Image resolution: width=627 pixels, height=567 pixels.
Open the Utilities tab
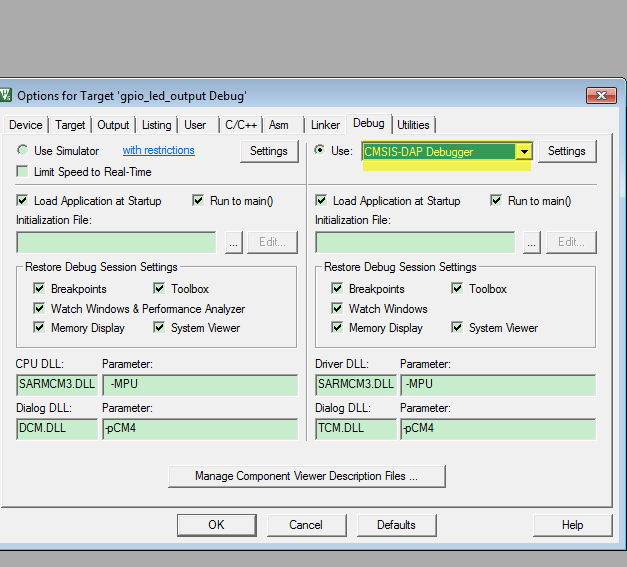click(413, 125)
